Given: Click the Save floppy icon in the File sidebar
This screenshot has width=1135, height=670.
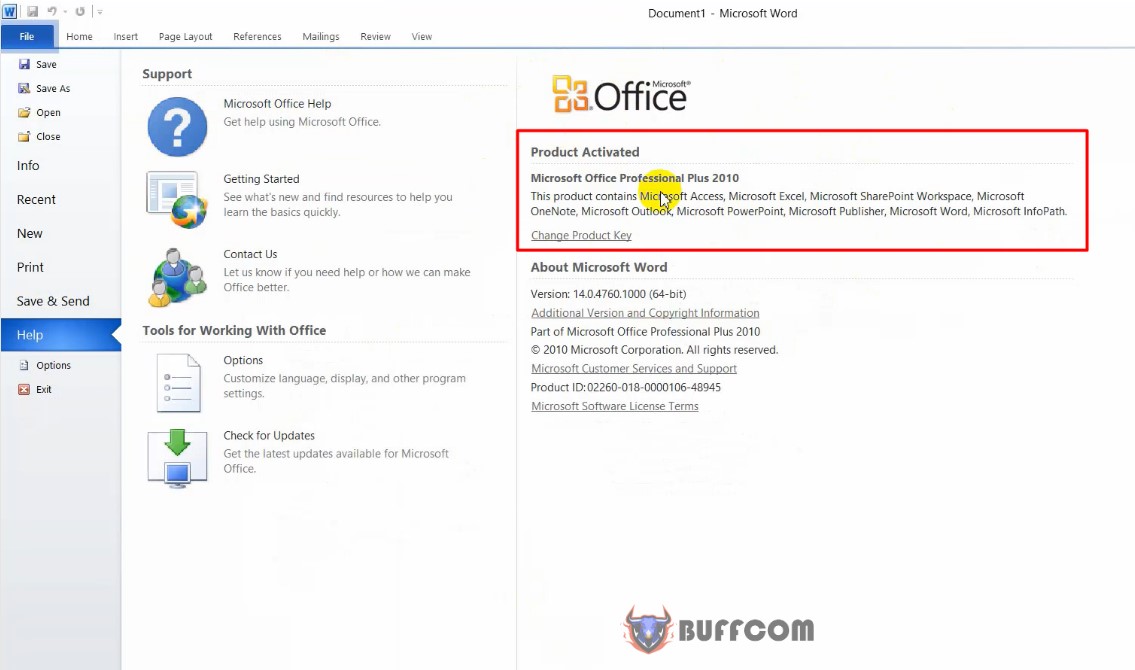Looking at the screenshot, I should pos(24,64).
